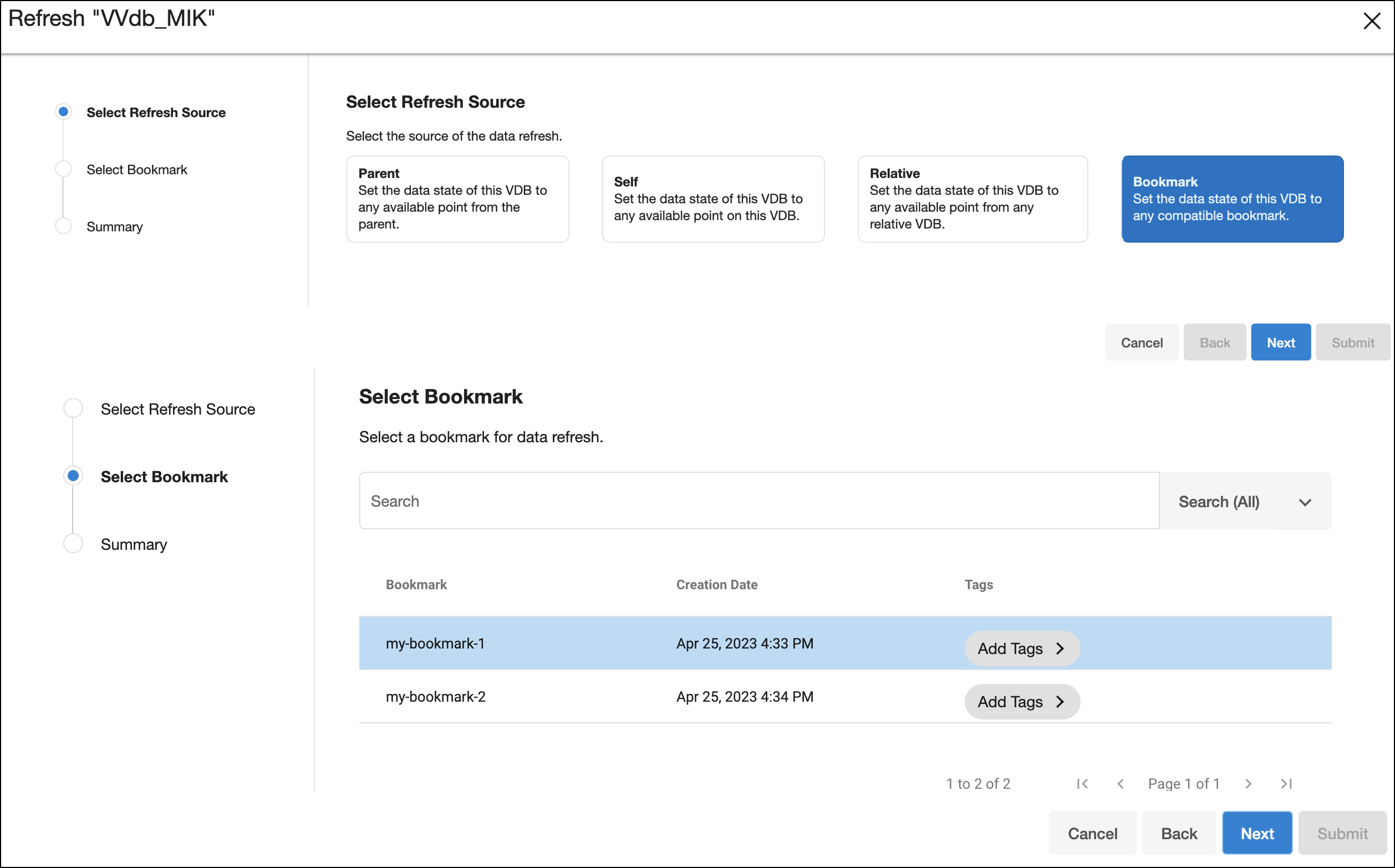Click chevron arrow on my-bookmark-2 Add Tags
The width and height of the screenshot is (1395, 868).
pyautogui.click(x=1060, y=702)
